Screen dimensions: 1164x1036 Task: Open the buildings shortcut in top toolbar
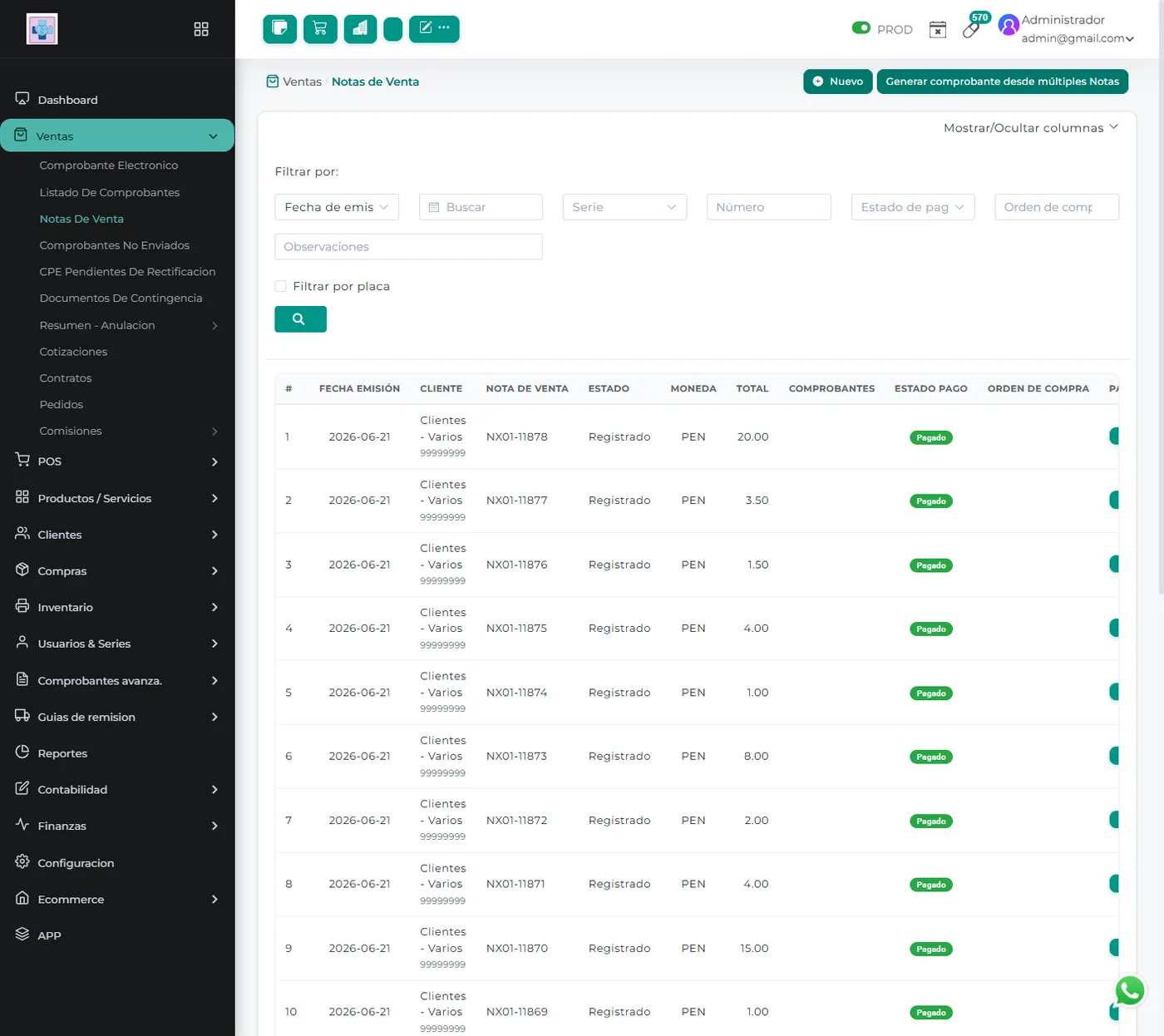(x=360, y=29)
